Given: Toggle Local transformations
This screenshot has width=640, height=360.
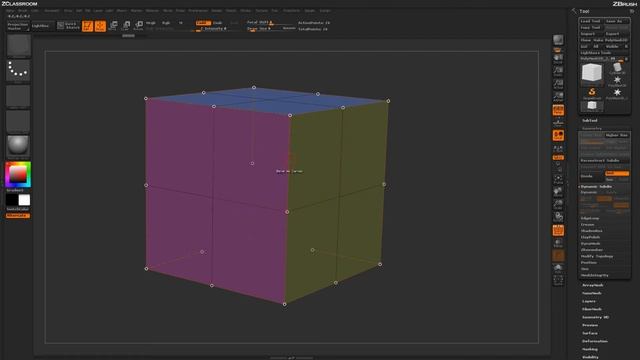Looking at the screenshot, I should click(558, 136).
